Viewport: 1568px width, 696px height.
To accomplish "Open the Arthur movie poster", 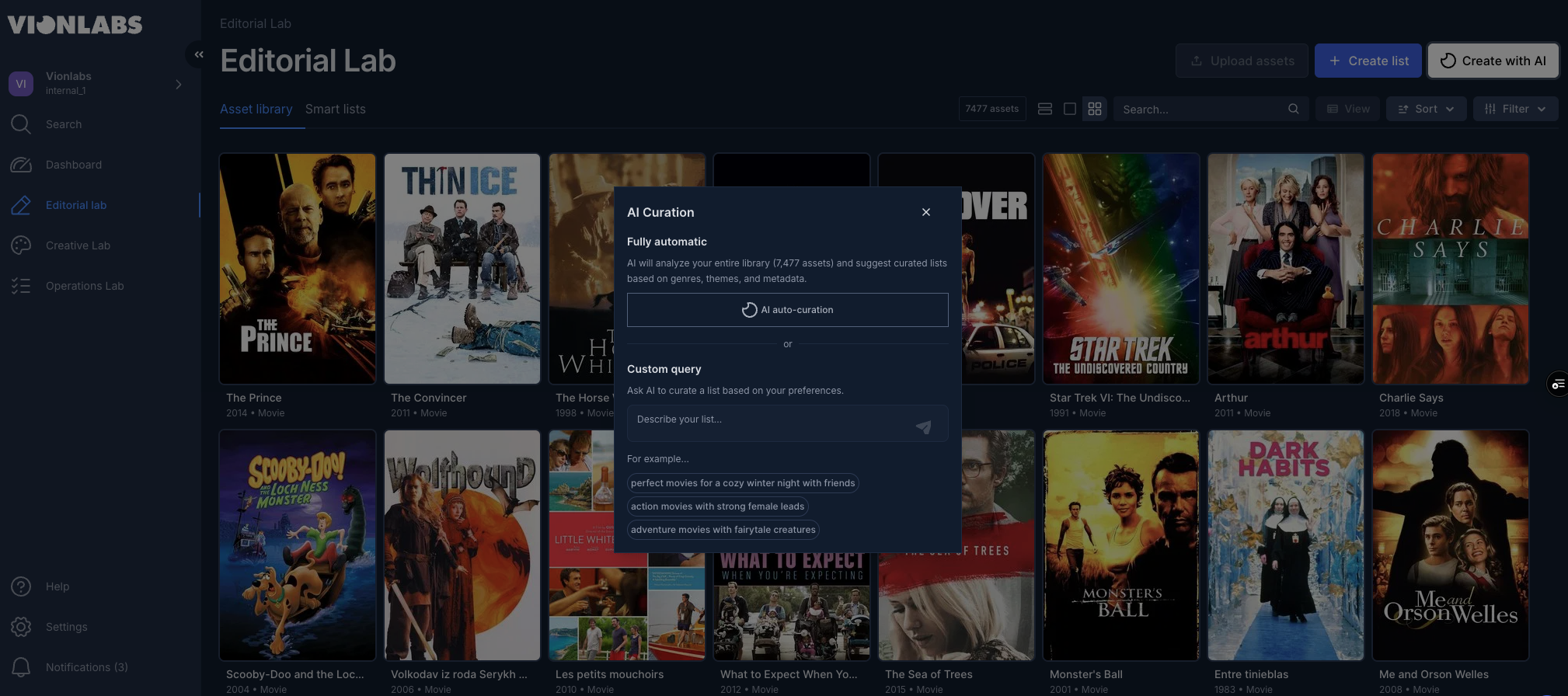I will pos(1286,269).
